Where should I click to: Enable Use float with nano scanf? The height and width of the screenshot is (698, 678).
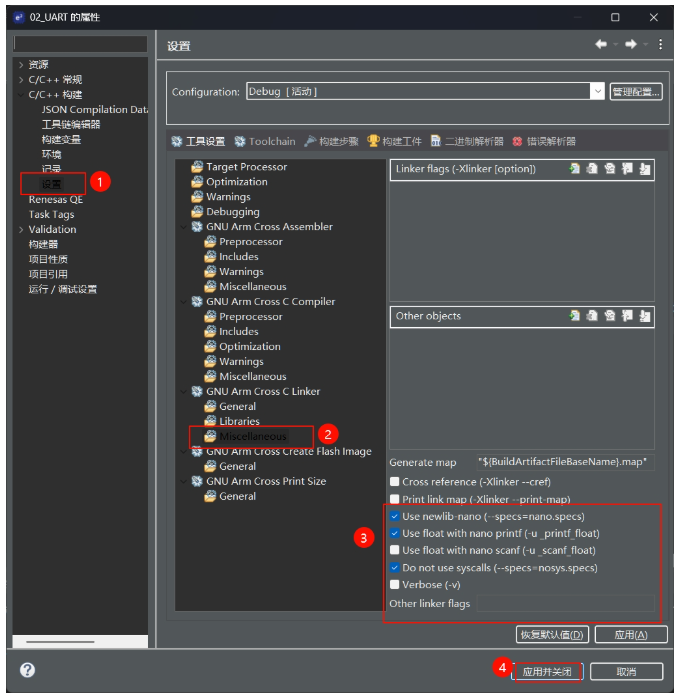coord(394,550)
